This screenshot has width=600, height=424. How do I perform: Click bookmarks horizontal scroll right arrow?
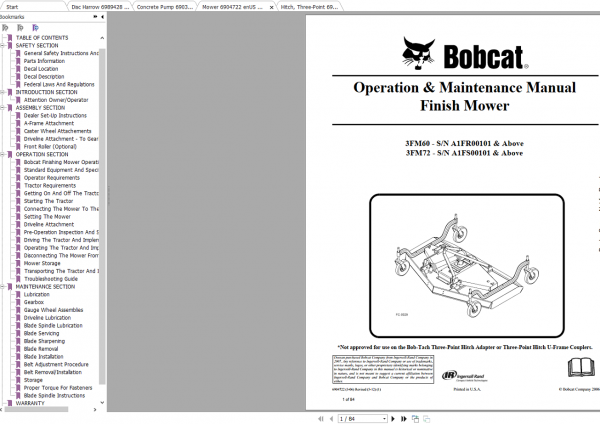click(x=95, y=409)
